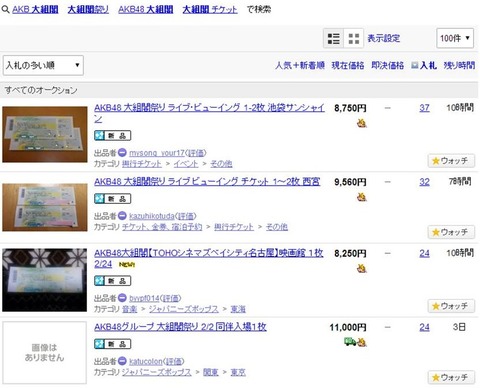View seller bvypf014 profile
Viewport: 480px width, 388px height.
point(144,298)
